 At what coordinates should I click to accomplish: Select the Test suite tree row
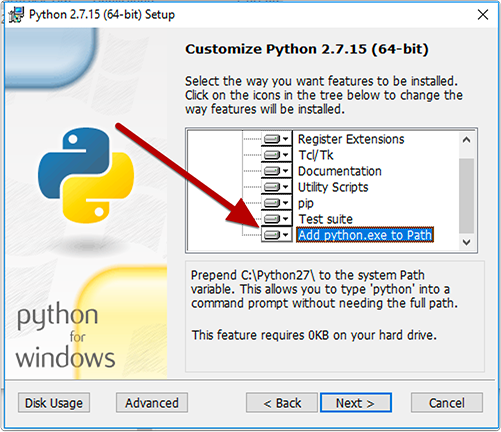click(325, 219)
